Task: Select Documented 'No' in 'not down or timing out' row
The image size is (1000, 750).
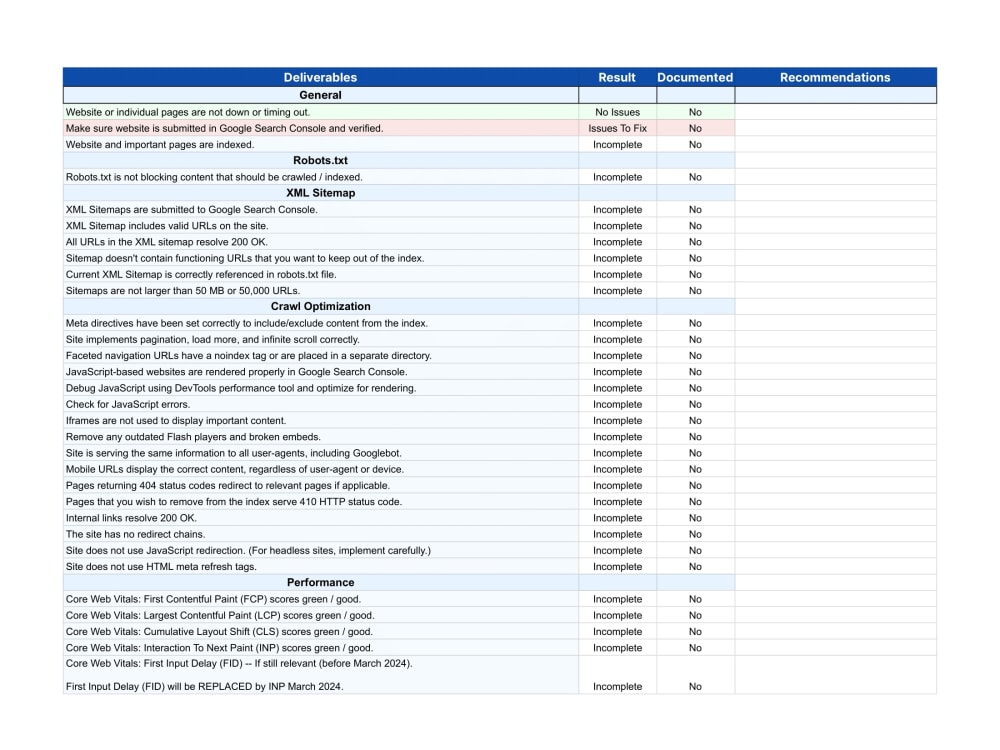Action: click(695, 112)
